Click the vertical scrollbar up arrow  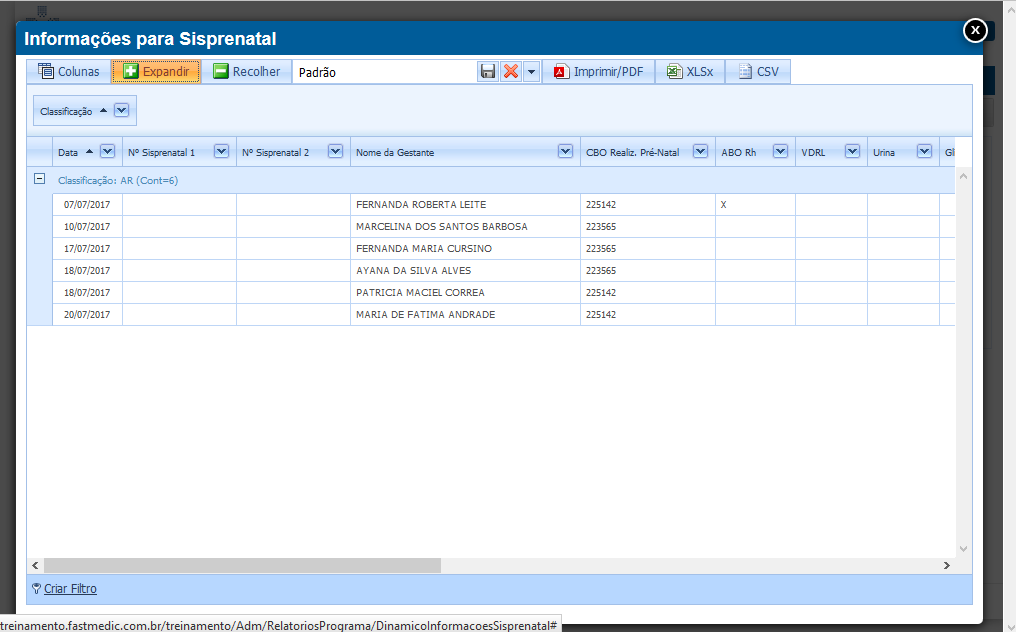pyautogui.click(x=964, y=176)
